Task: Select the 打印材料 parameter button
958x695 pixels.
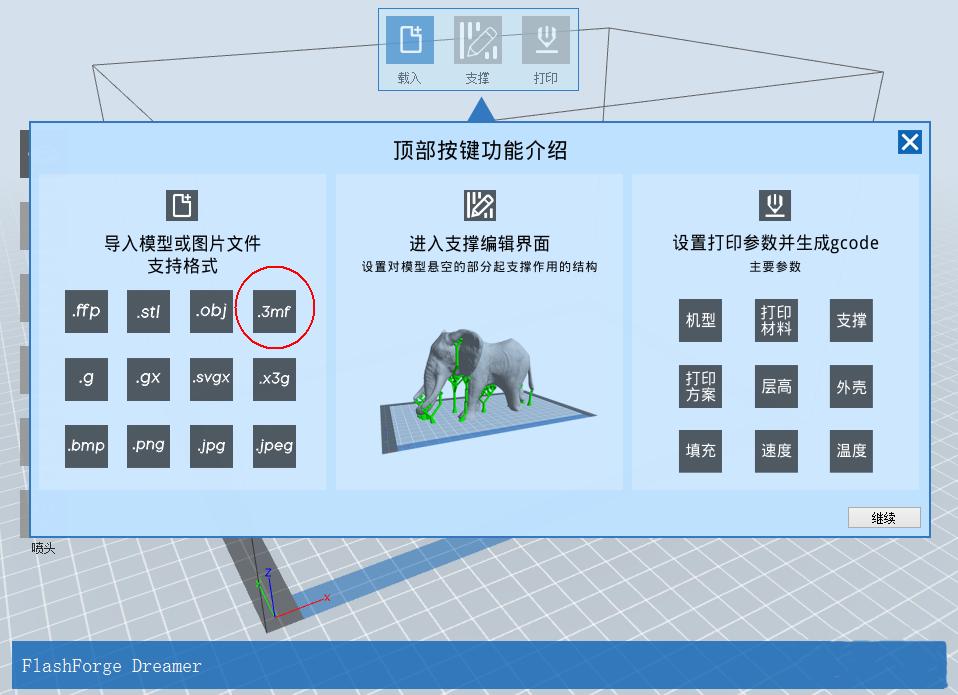Action: [x=776, y=320]
